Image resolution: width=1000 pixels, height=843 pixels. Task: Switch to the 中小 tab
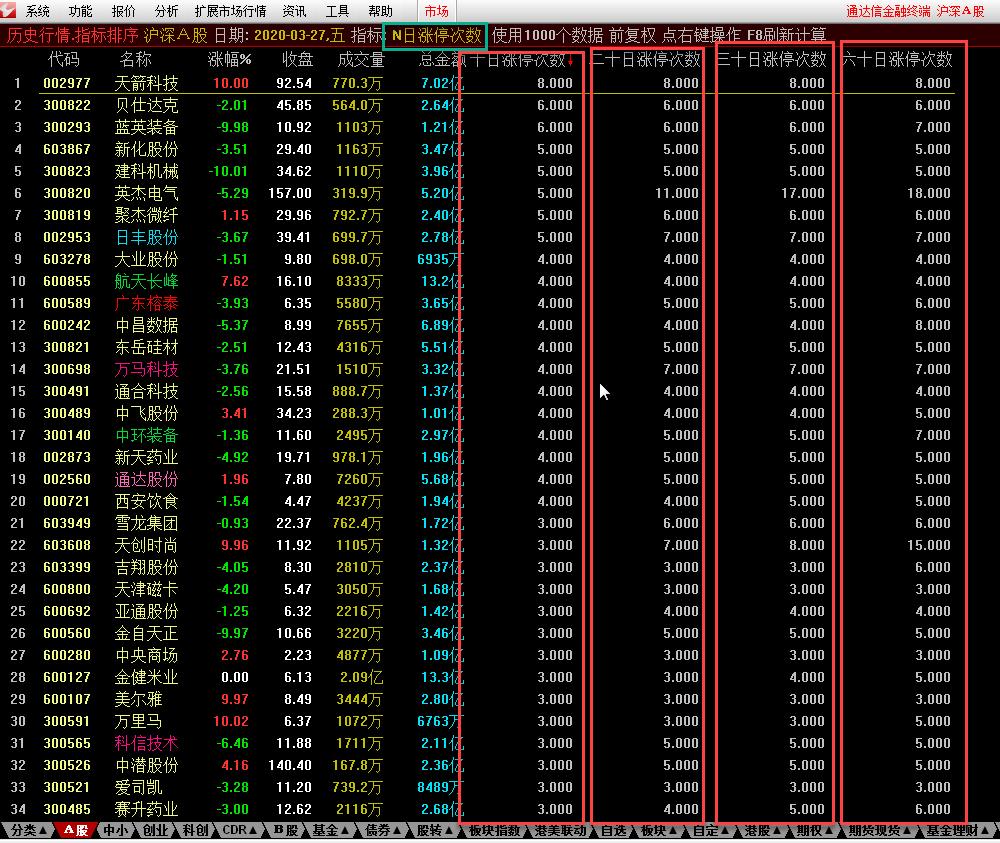[x=115, y=830]
